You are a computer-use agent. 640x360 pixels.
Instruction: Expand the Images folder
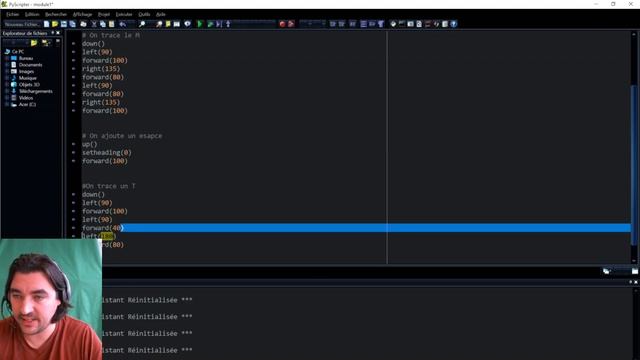click(7, 71)
